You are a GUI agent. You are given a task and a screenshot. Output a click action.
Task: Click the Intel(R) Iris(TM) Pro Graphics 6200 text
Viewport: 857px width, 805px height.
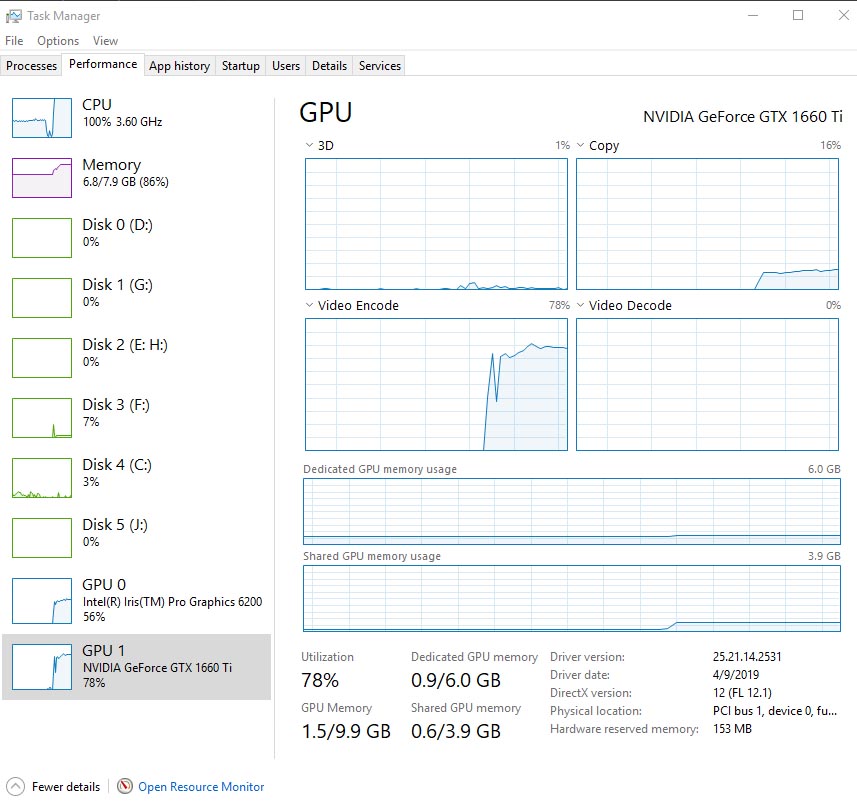[x=172, y=602]
